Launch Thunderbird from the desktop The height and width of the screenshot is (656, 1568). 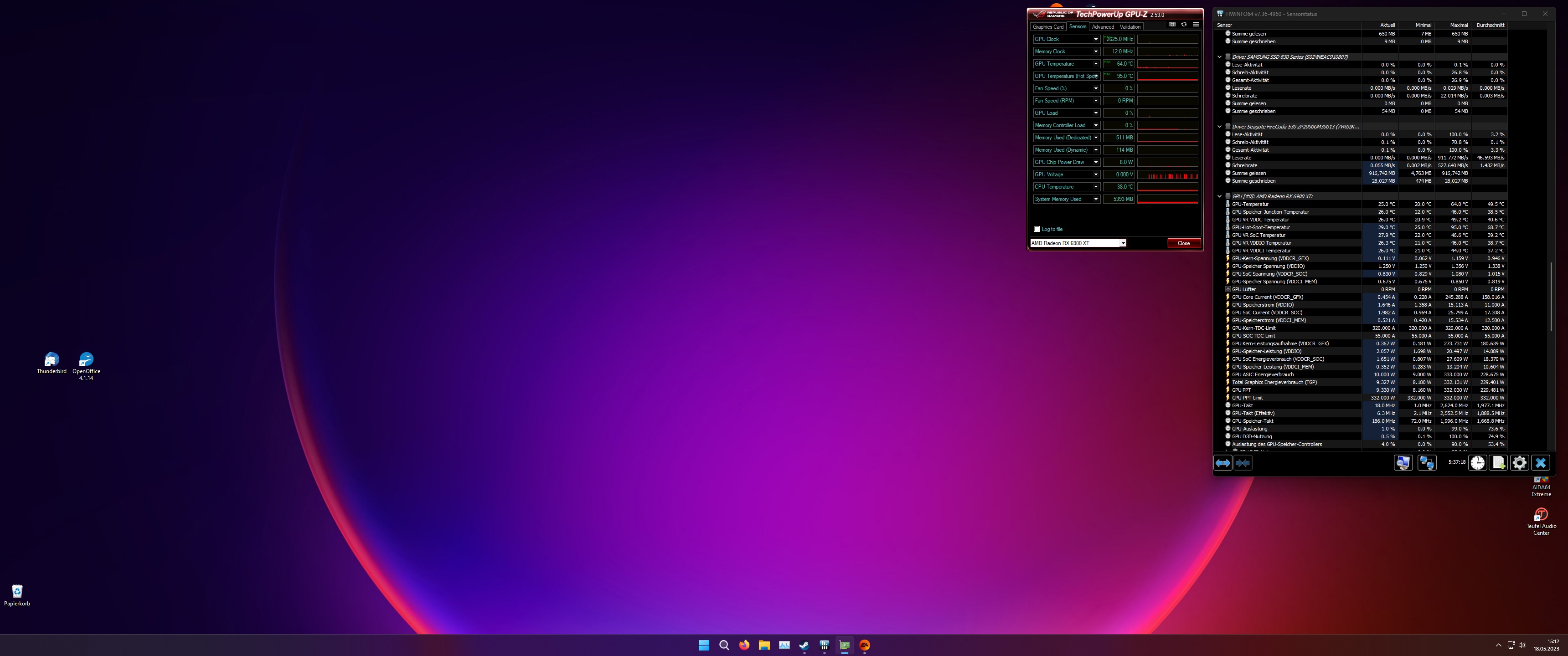(x=51, y=359)
